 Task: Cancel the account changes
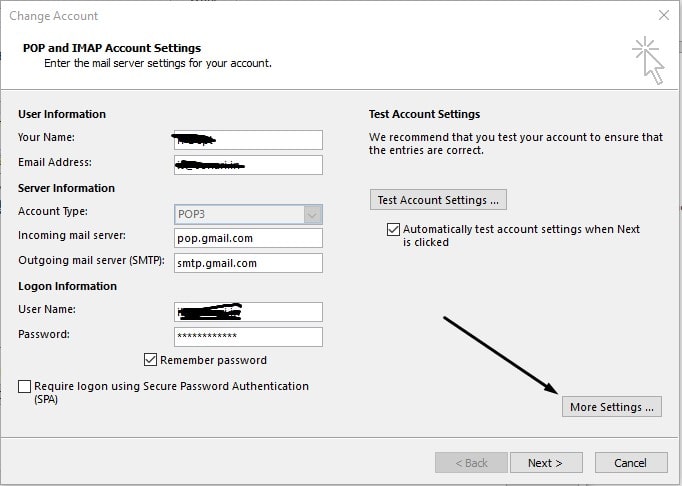(x=630, y=463)
